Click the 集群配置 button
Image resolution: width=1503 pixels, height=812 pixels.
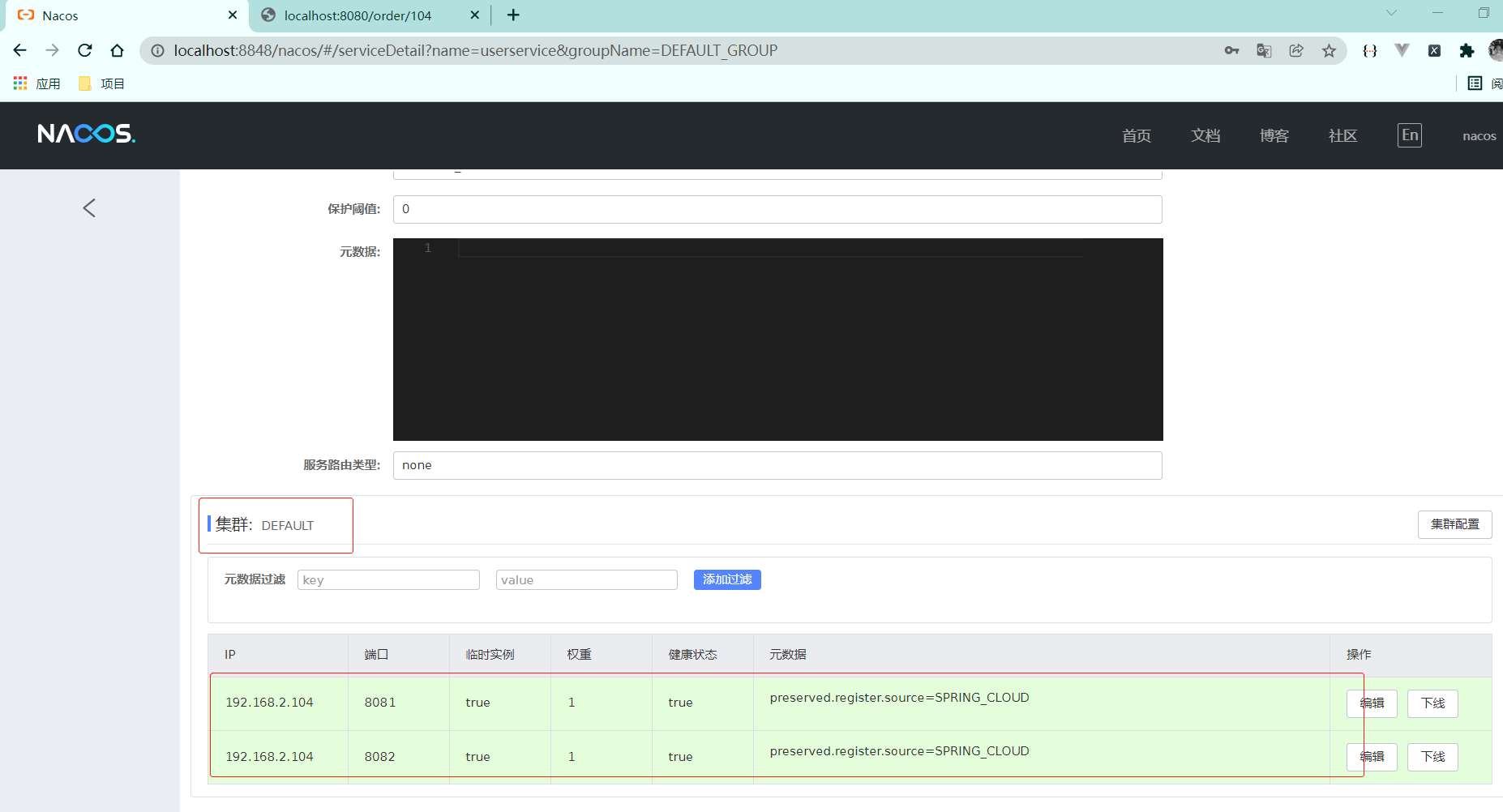(1455, 524)
